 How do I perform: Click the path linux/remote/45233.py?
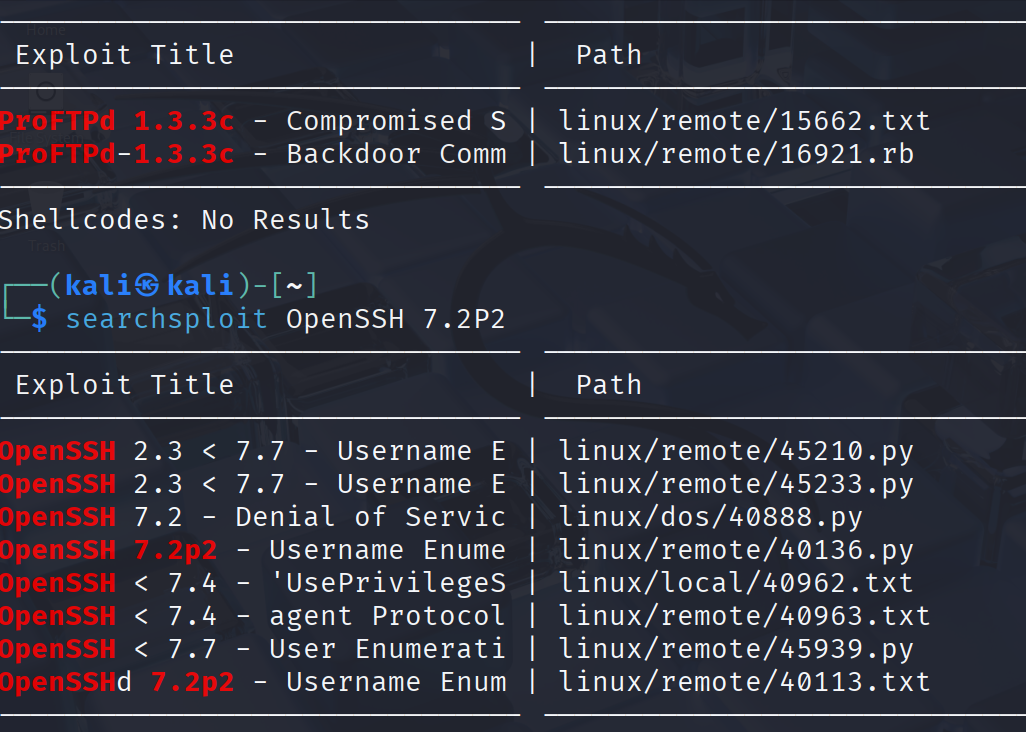pos(736,484)
